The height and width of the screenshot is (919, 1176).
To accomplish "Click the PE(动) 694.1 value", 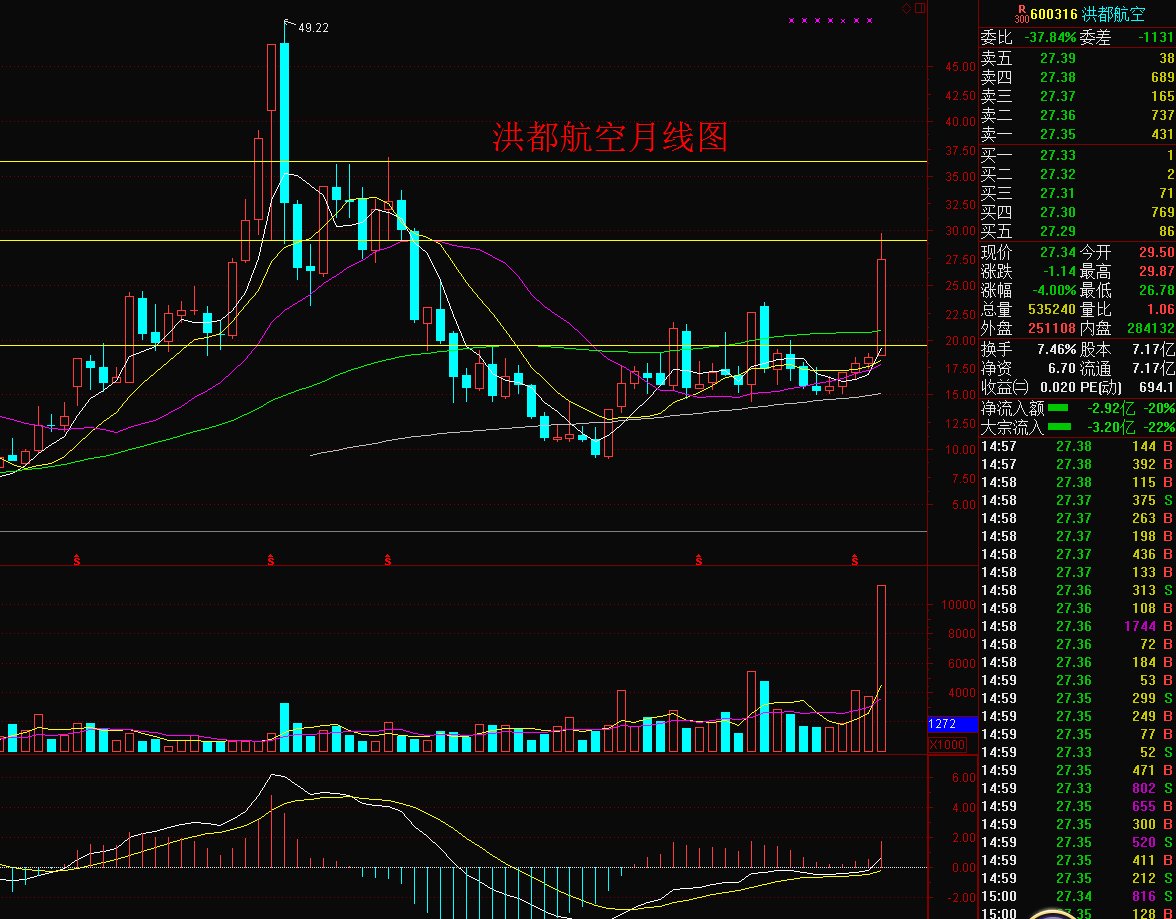I will [x=1156, y=387].
